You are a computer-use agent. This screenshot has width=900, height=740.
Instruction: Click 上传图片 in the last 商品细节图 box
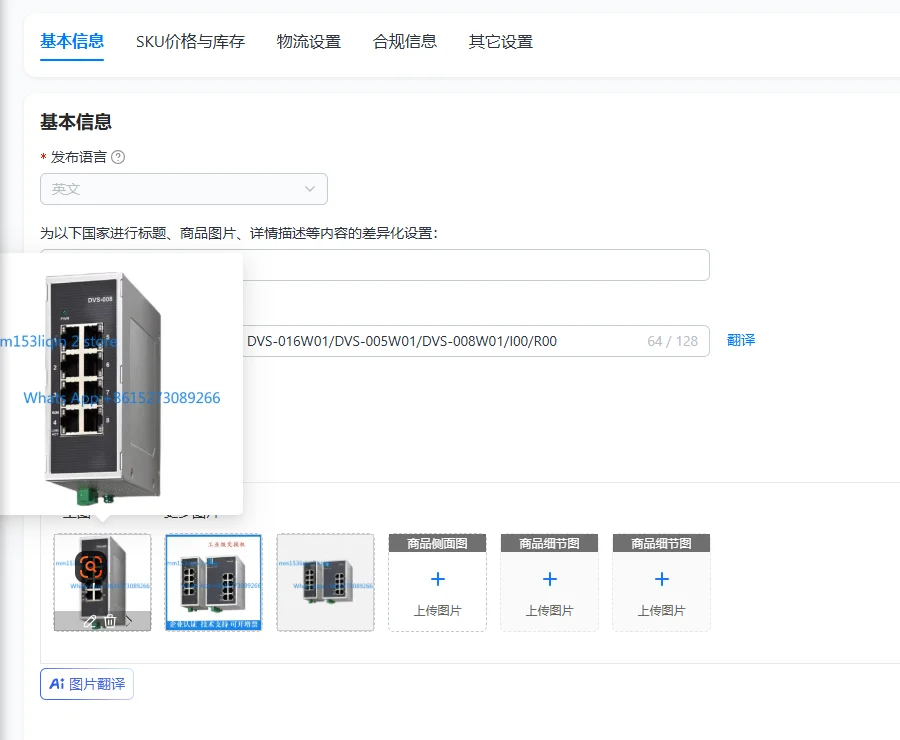[x=661, y=610]
